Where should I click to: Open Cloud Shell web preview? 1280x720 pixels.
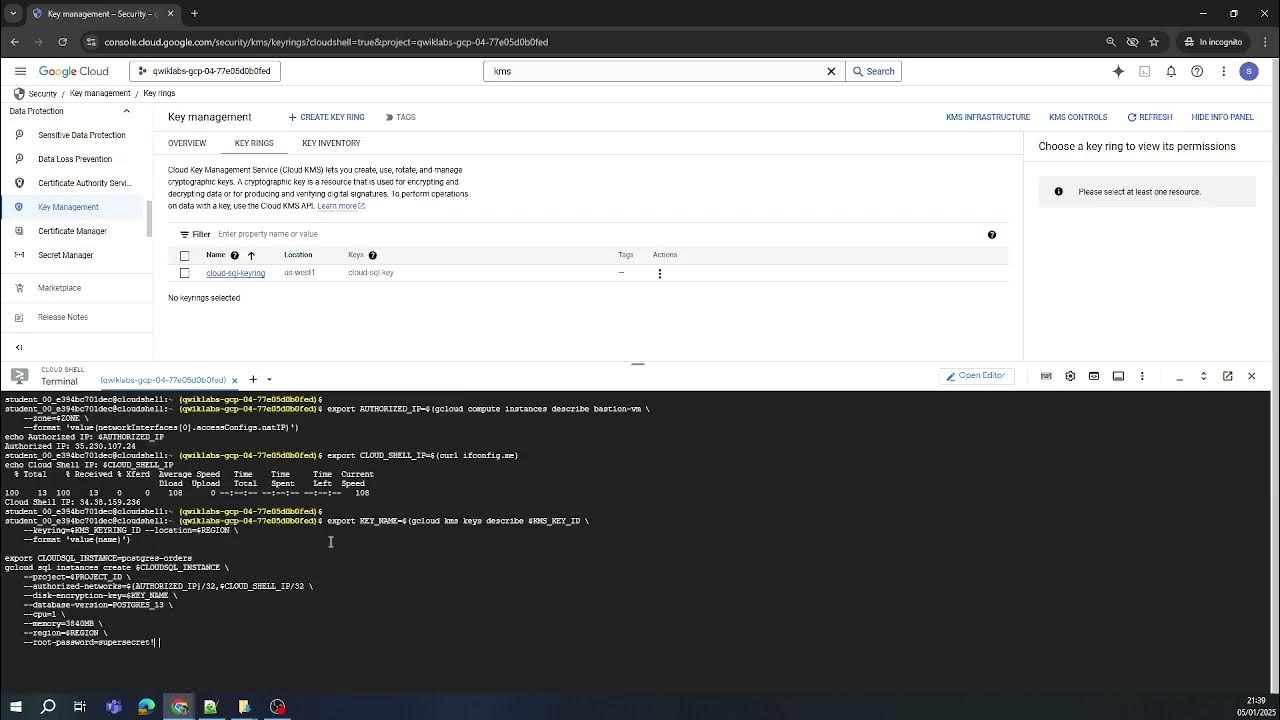point(1094,376)
